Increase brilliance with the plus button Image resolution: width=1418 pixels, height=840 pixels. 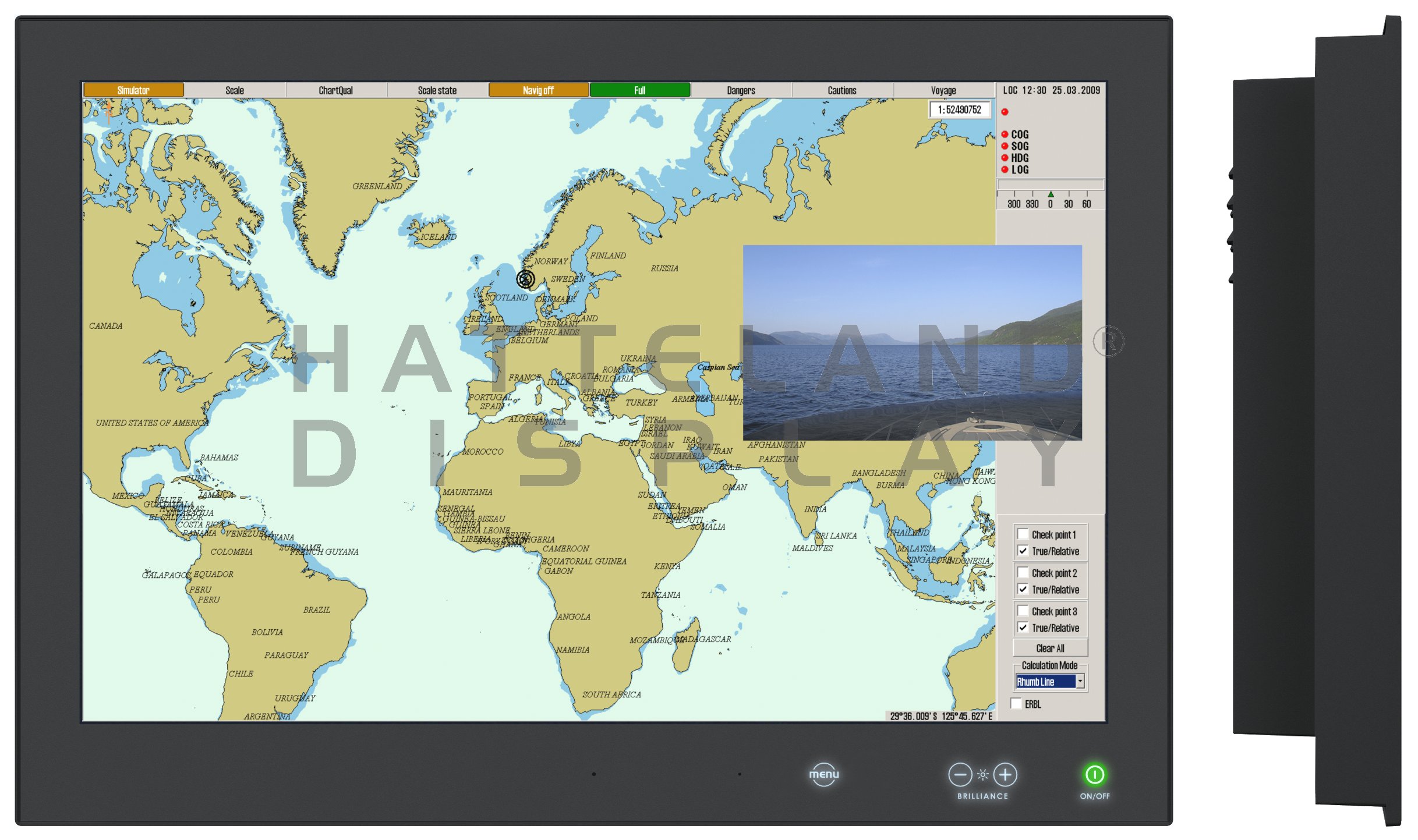[1005, 775]
